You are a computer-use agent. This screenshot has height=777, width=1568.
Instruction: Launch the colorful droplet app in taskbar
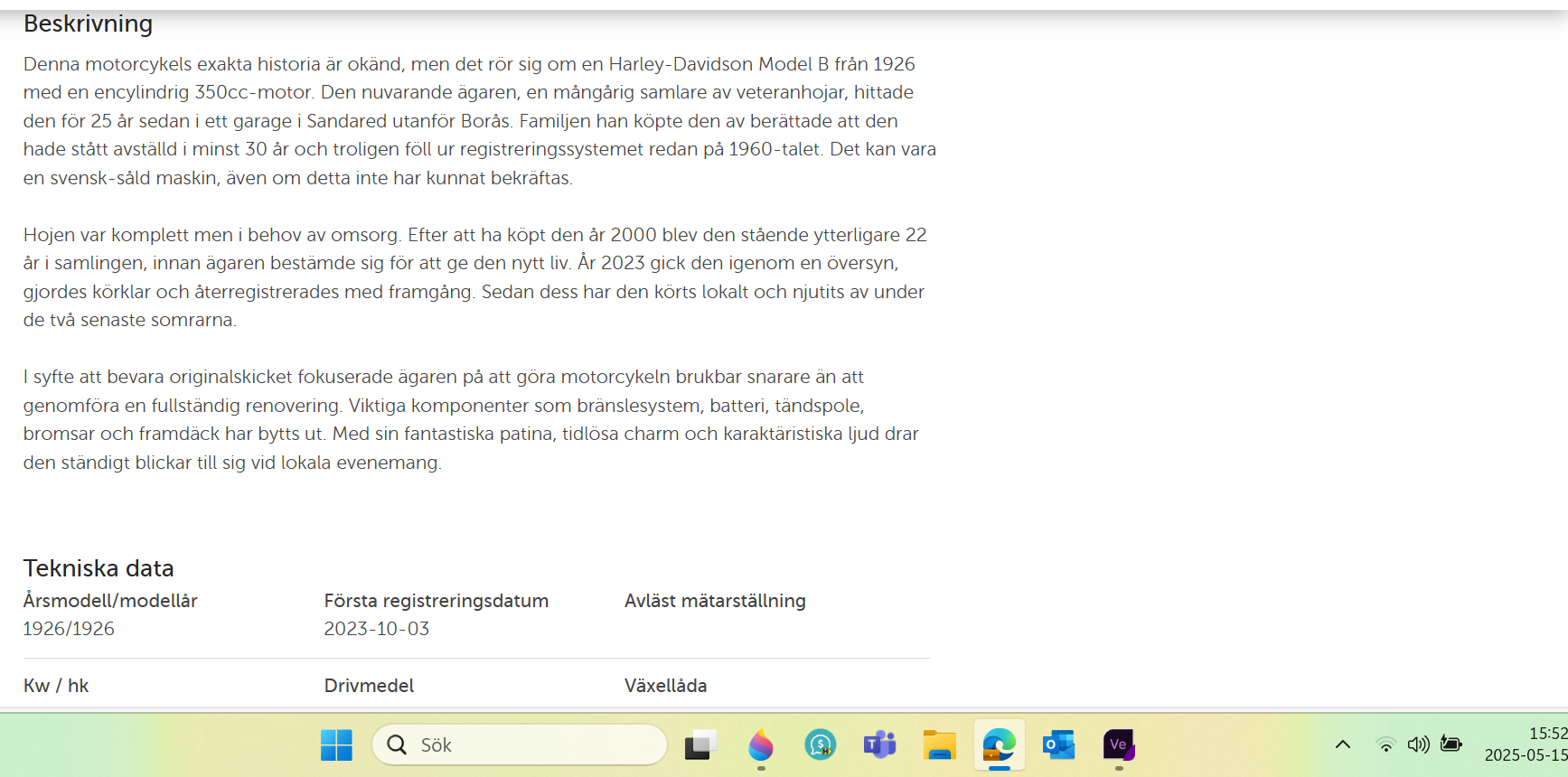click(760, 745)
